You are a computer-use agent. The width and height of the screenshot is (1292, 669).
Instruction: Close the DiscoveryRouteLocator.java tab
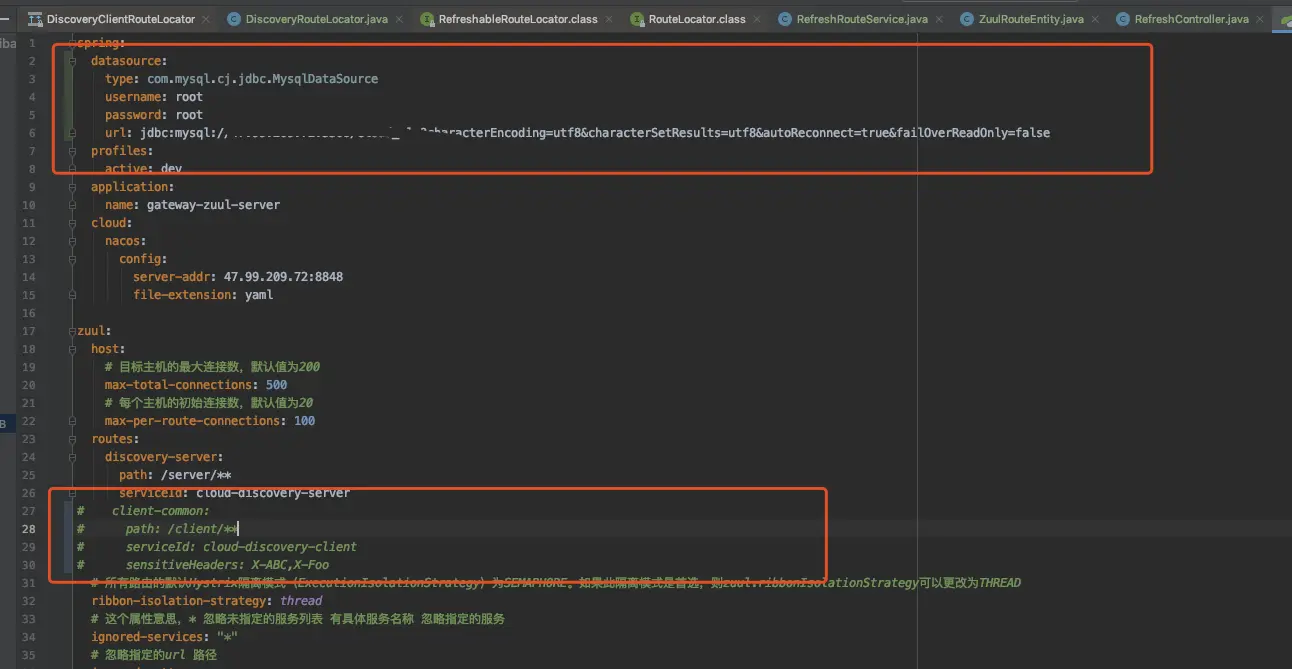point(398,19)
